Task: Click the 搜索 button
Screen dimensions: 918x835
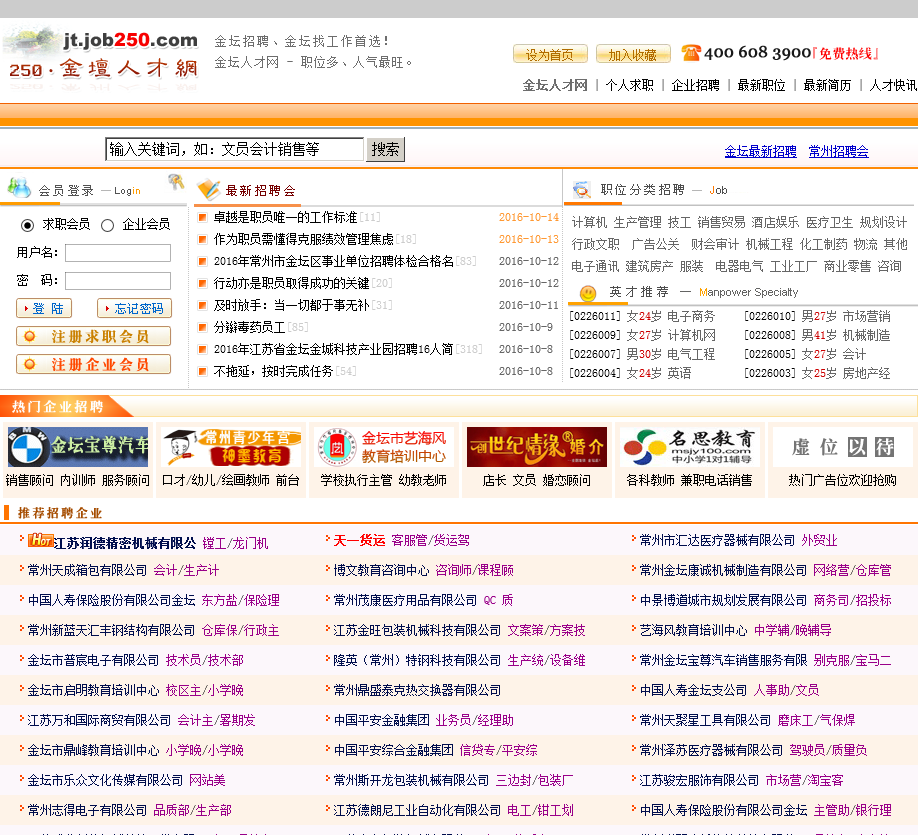Action: tap(385, 149)
